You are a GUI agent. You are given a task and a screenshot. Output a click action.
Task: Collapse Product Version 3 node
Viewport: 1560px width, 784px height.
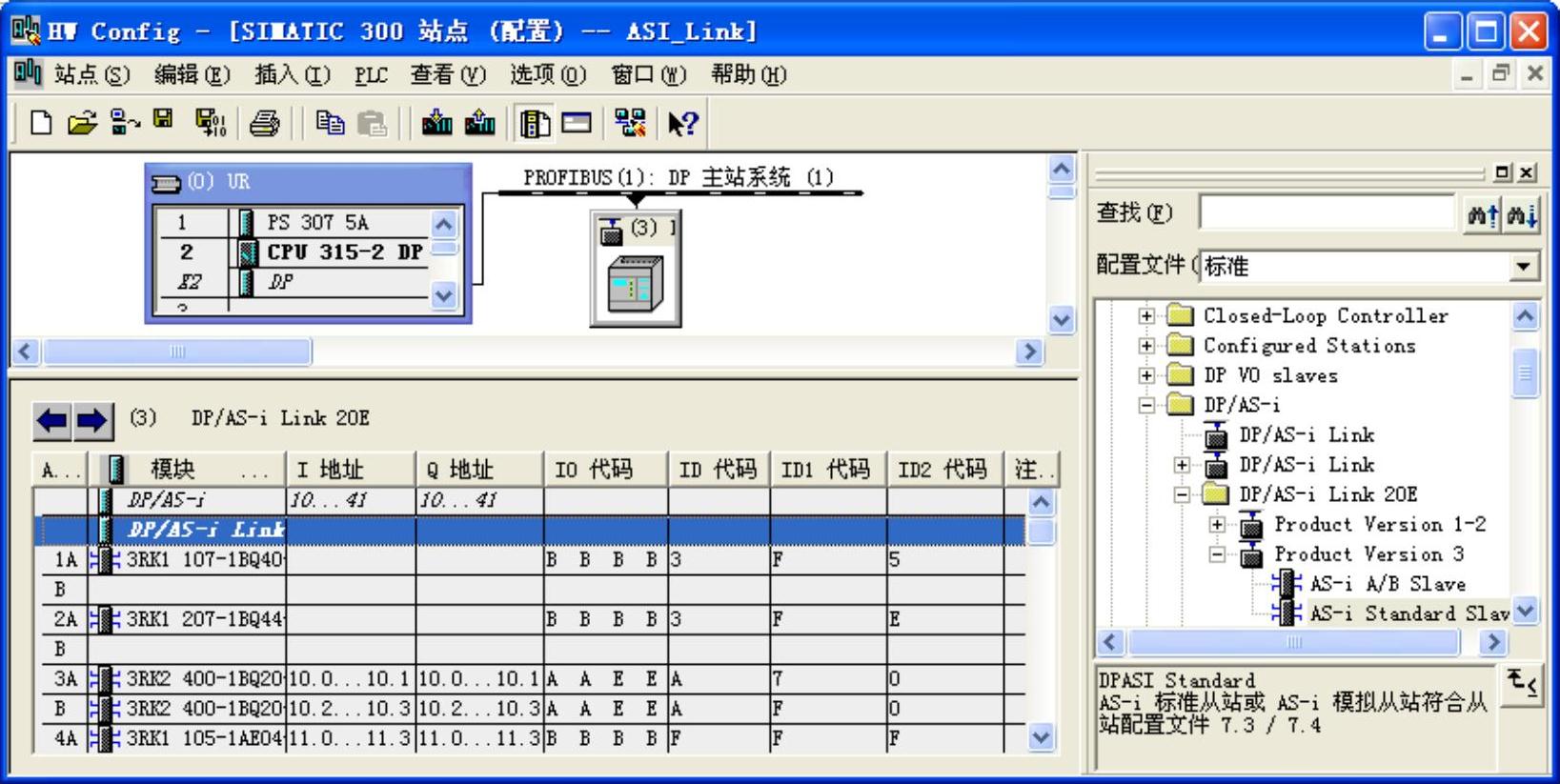click(x=1217, y=554)
